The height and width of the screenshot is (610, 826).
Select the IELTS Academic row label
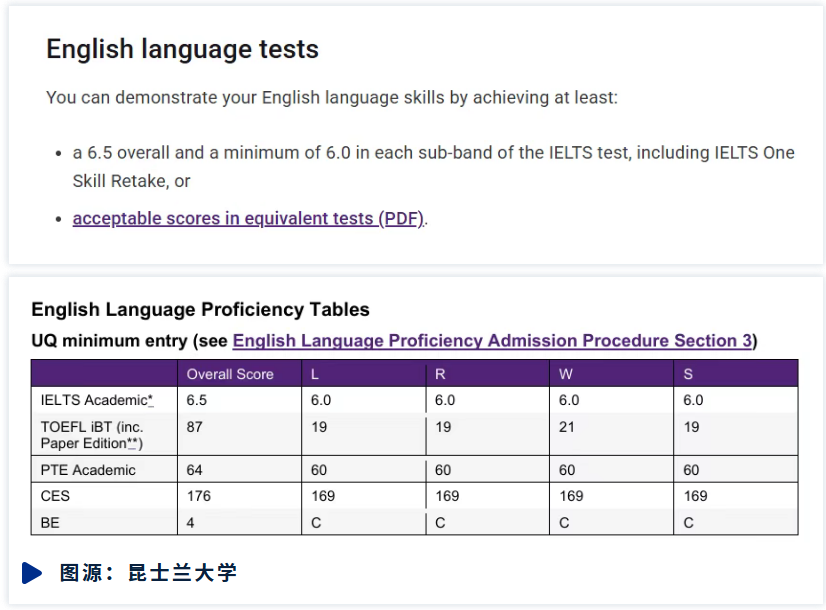point(94,400)
